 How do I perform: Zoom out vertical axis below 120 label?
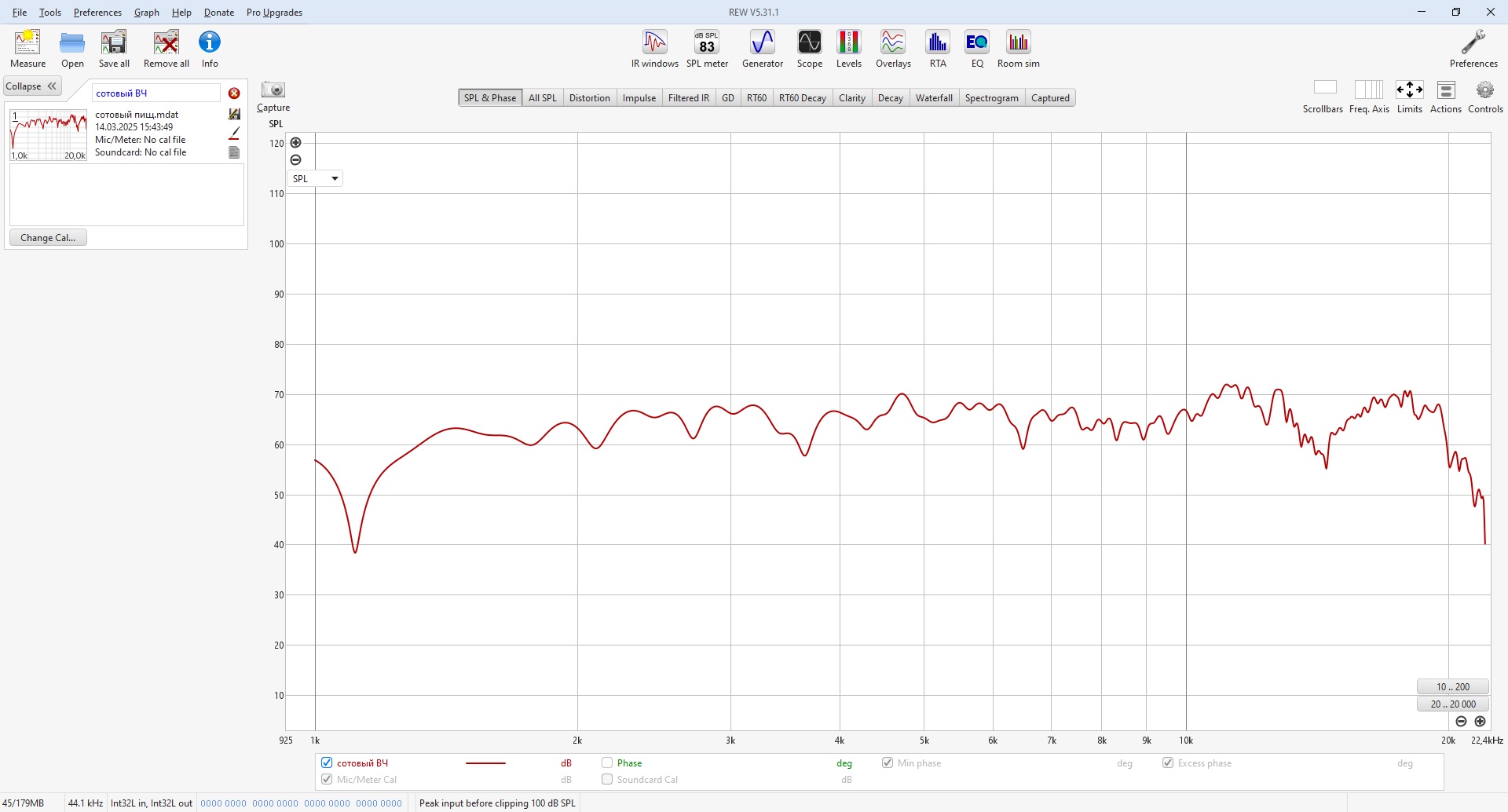tap(295, 160)
